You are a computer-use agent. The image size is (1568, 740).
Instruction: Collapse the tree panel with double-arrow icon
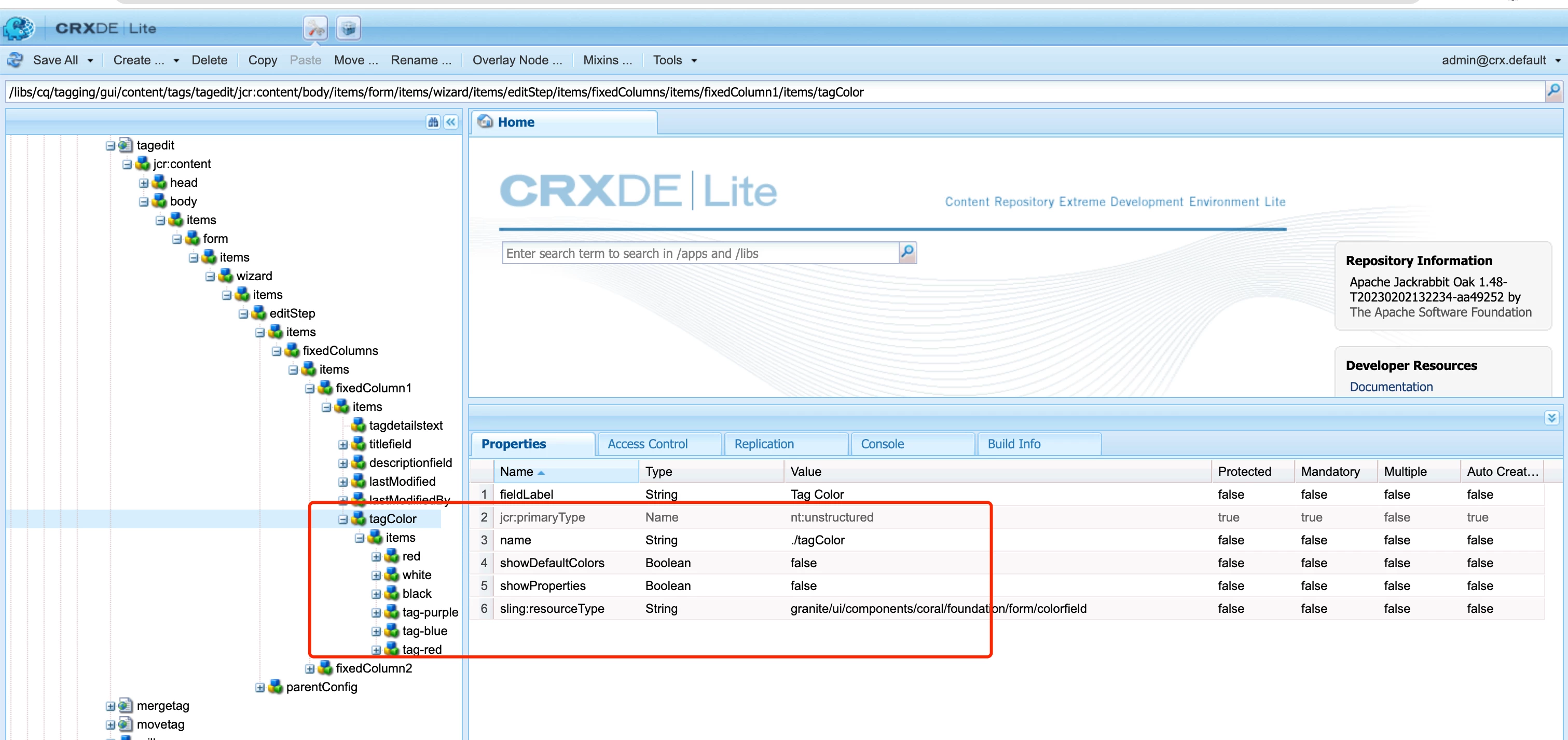pos(450,122)
